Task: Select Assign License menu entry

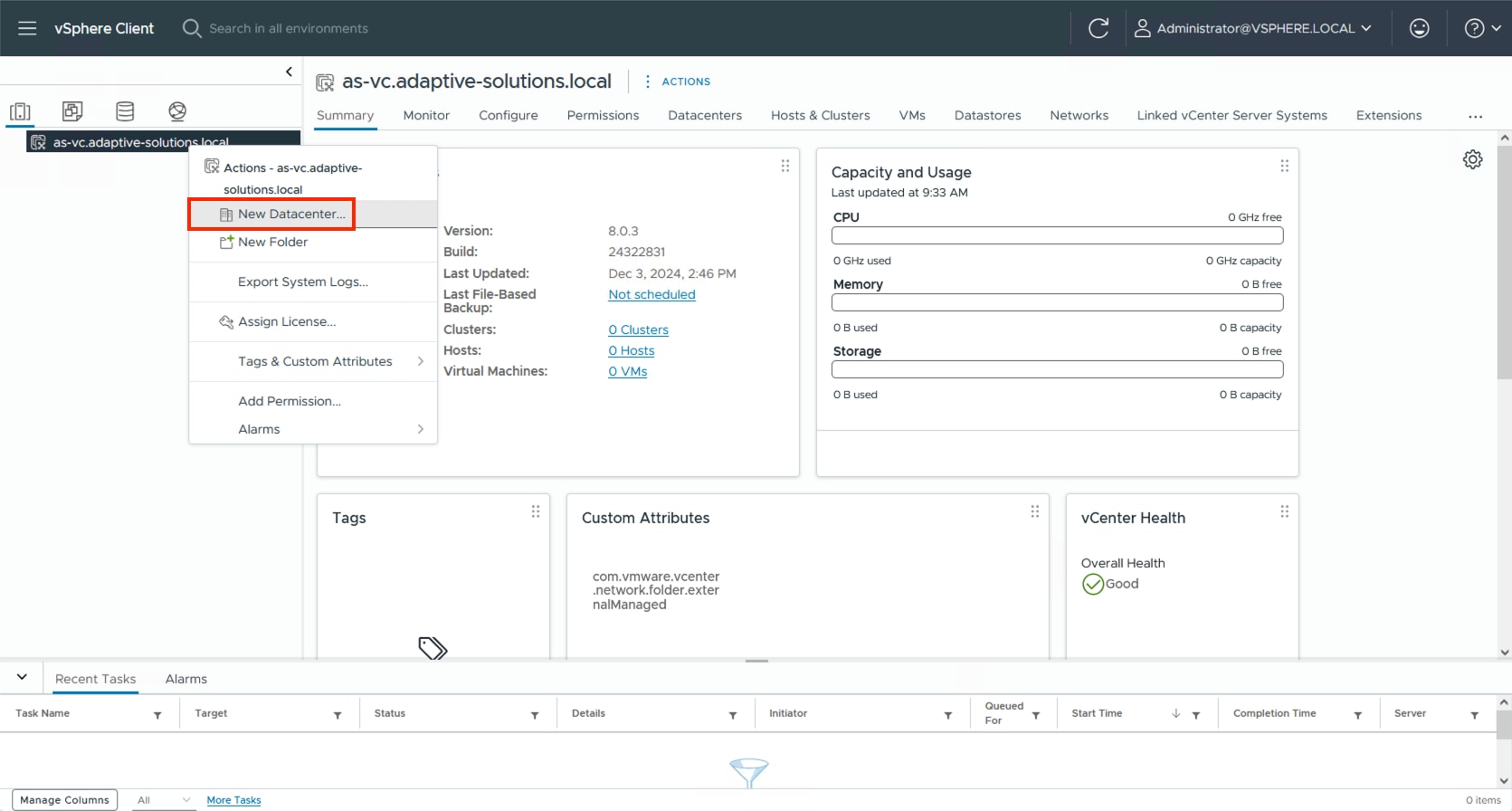Action: 313,321
